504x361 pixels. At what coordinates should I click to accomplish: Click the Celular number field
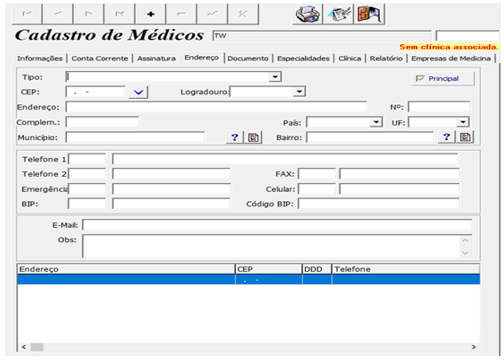click(399, 189)
